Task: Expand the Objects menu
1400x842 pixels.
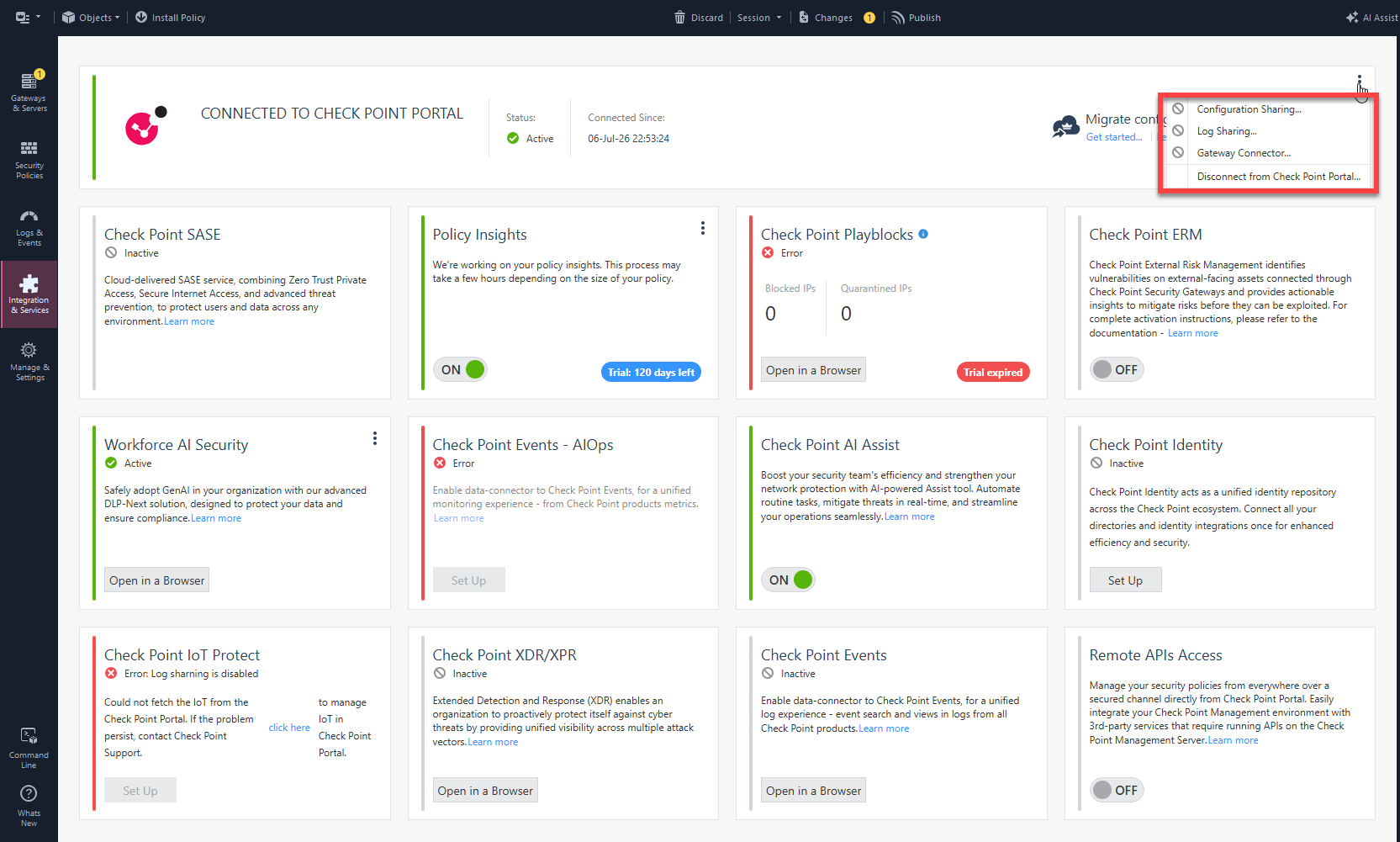Action: (91, 18)
